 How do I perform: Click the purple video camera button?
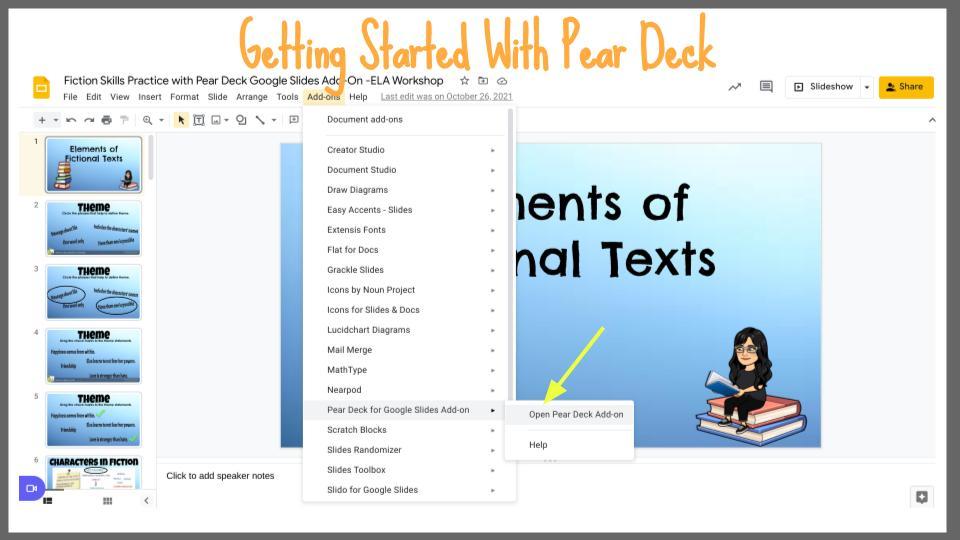(32, 488)
